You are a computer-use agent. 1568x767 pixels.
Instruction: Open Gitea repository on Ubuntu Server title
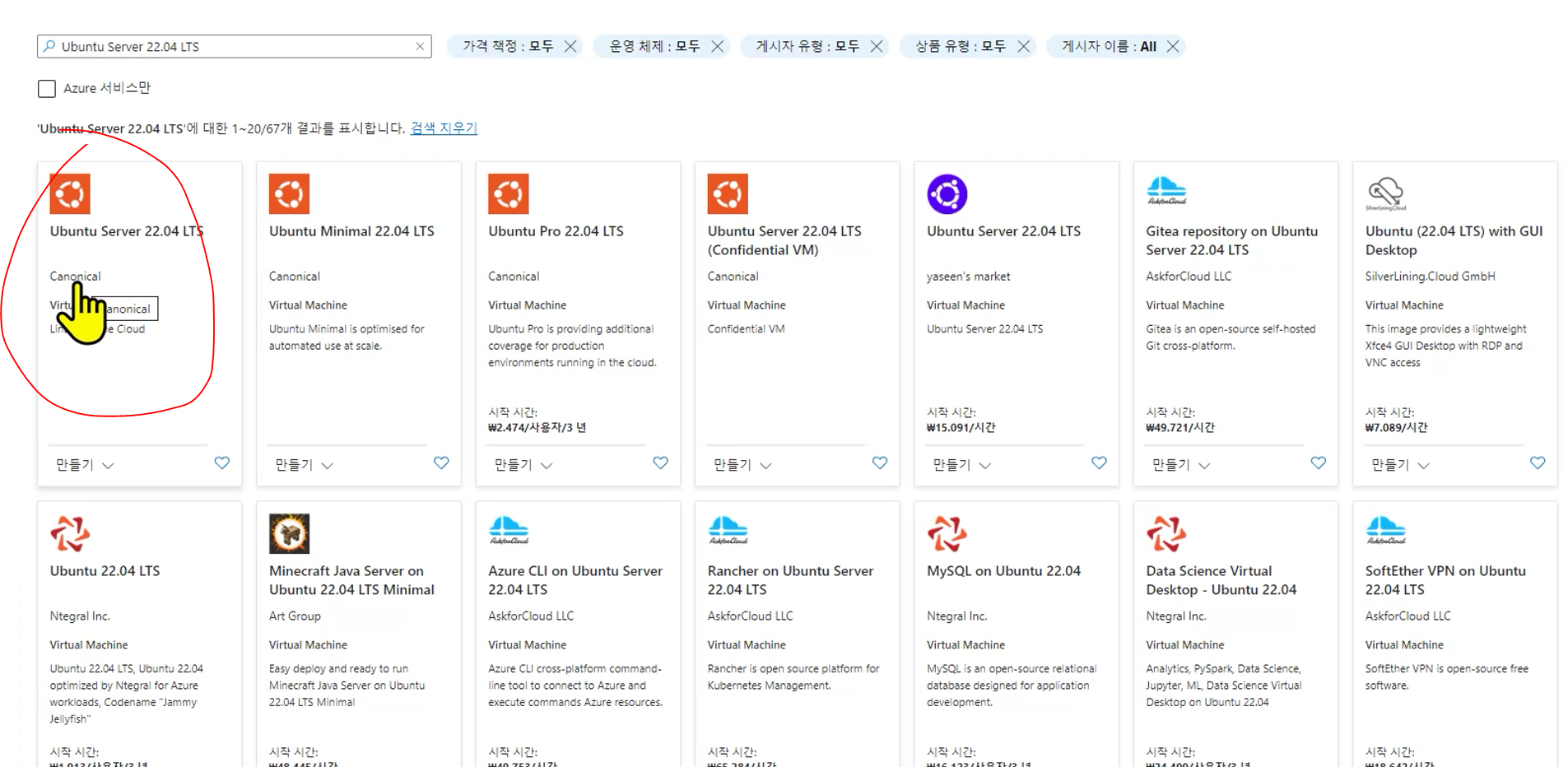(x=1232, y=240)
